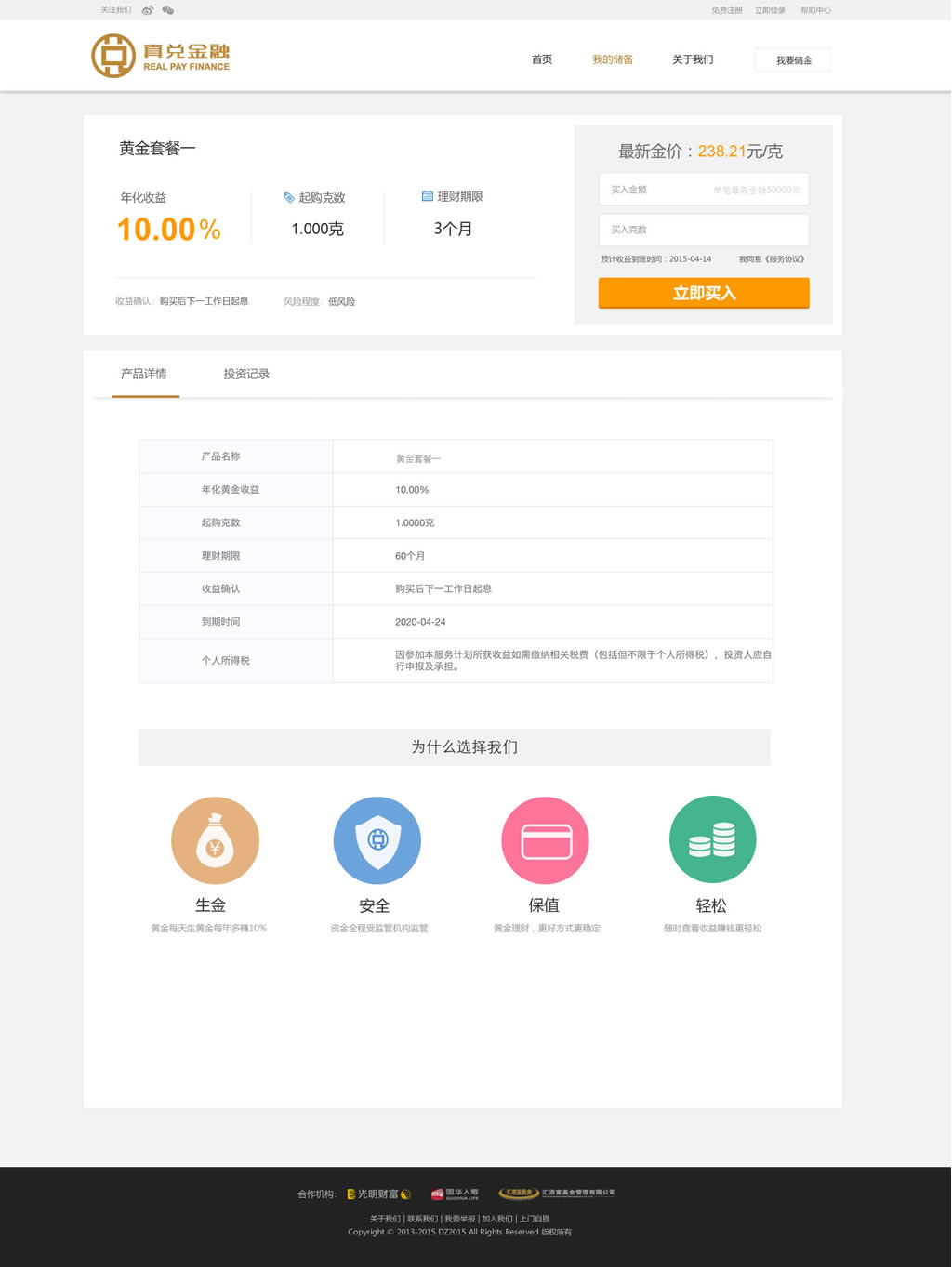Click the 安全 blue shield icon

[377, 840]
